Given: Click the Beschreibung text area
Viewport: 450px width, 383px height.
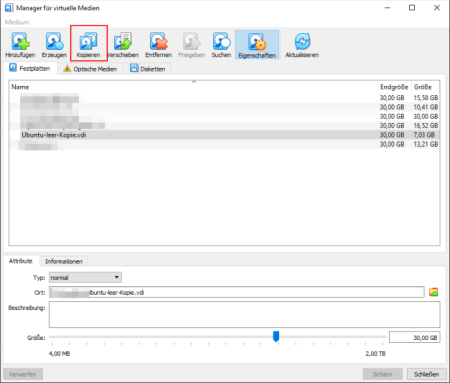Looking at the screenshot, I should coord(244,314).
